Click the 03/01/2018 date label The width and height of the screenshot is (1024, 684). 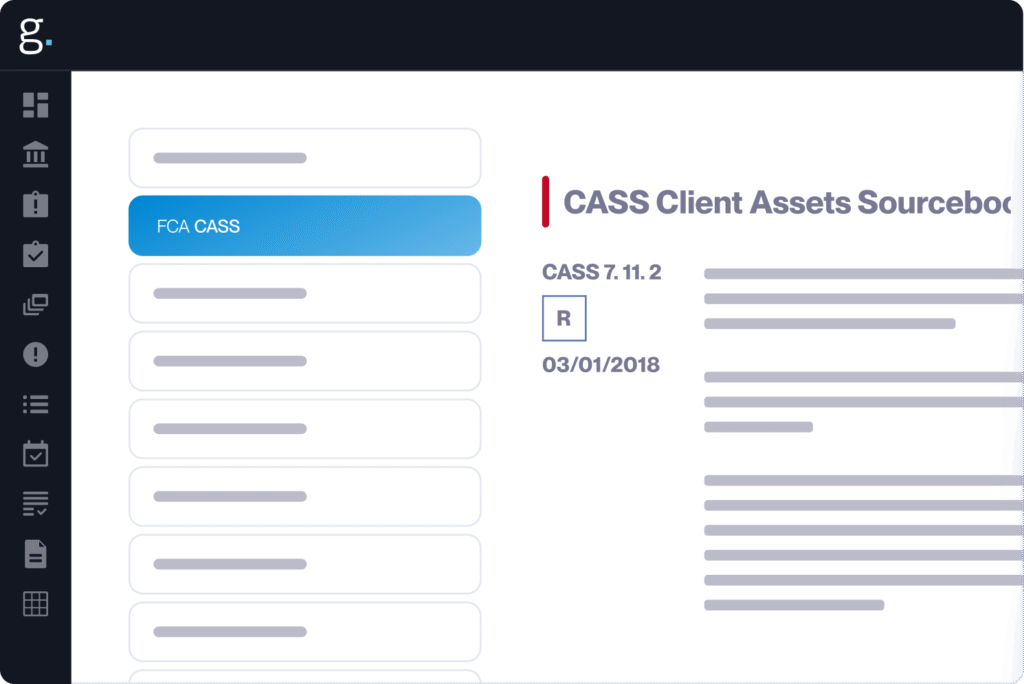click(600, 365)
